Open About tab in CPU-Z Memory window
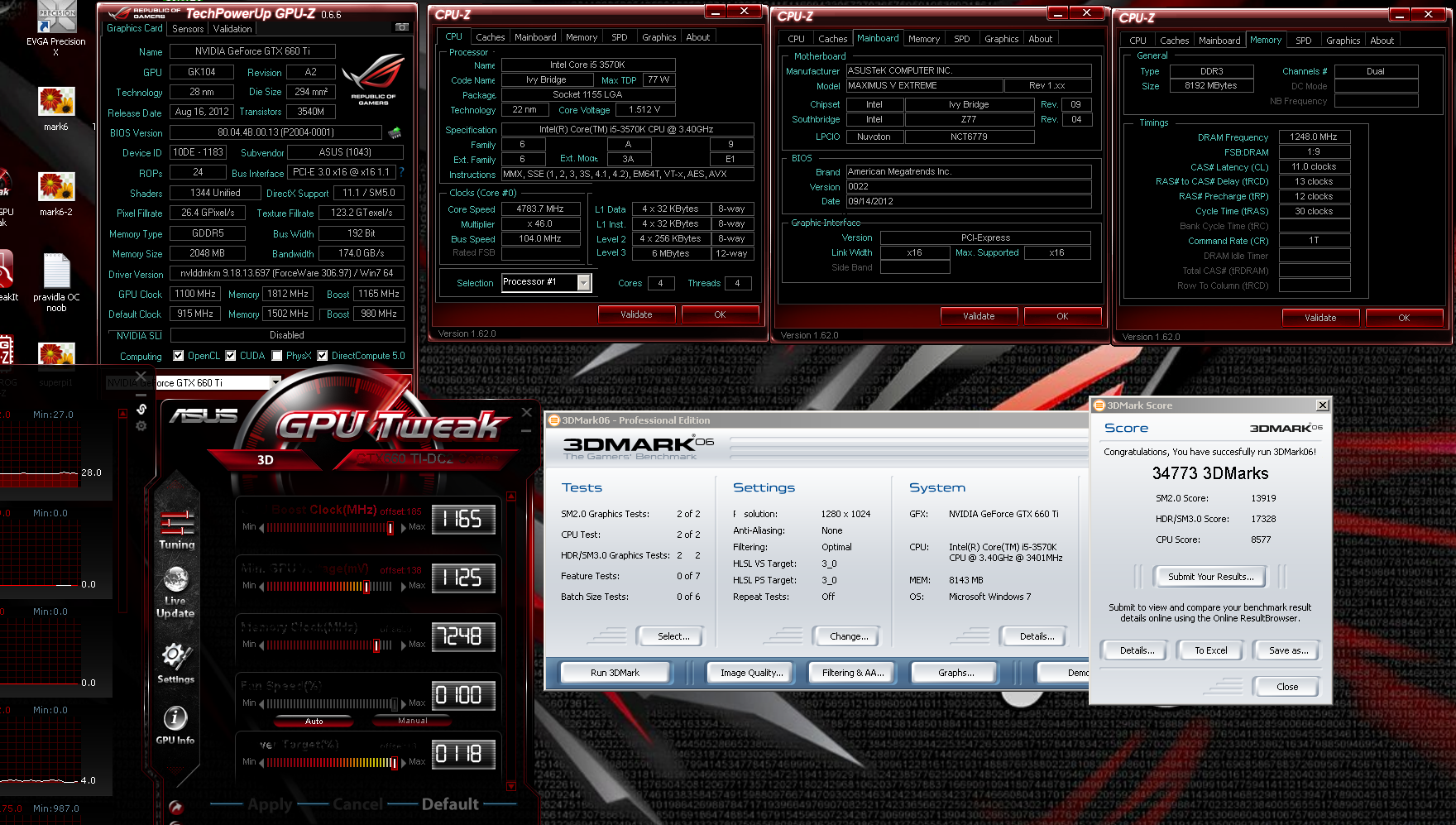The image size is (1456, 825). (x=1382, y=41)
